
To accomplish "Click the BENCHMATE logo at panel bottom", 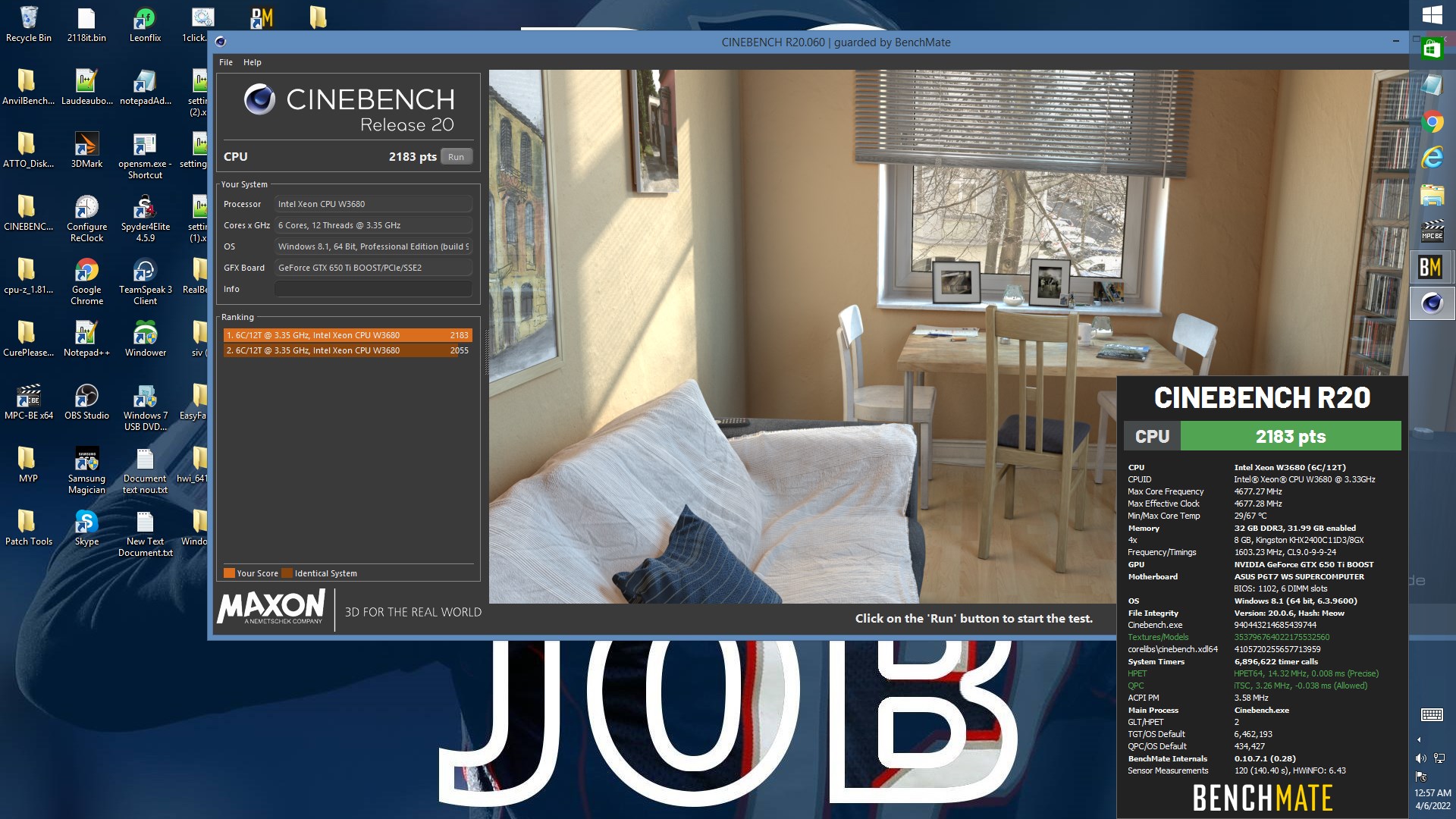I will click(1263, 798).
